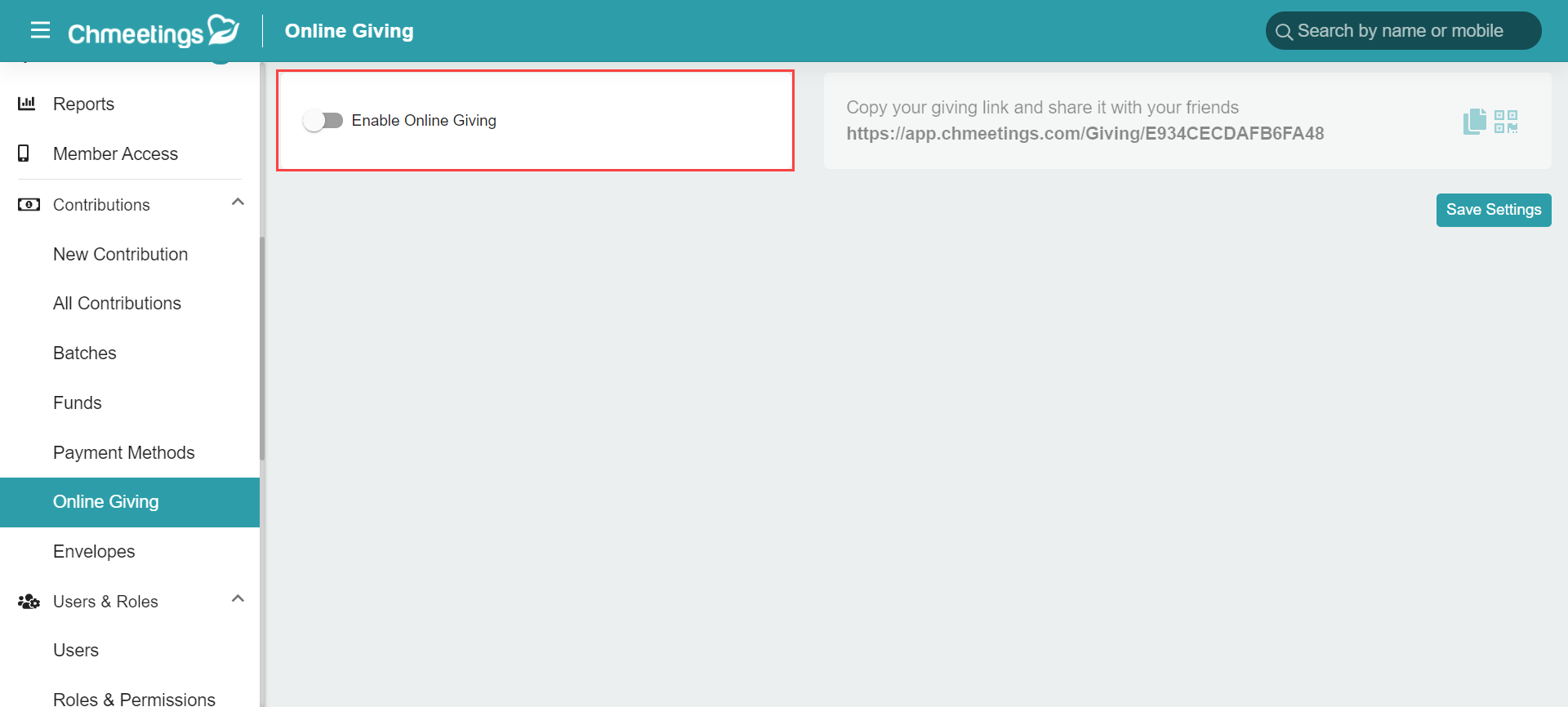The width and height of the screenshot is (1568, 707).
Task: Open Users page in sidebar
Action: [x=130, y=650]
